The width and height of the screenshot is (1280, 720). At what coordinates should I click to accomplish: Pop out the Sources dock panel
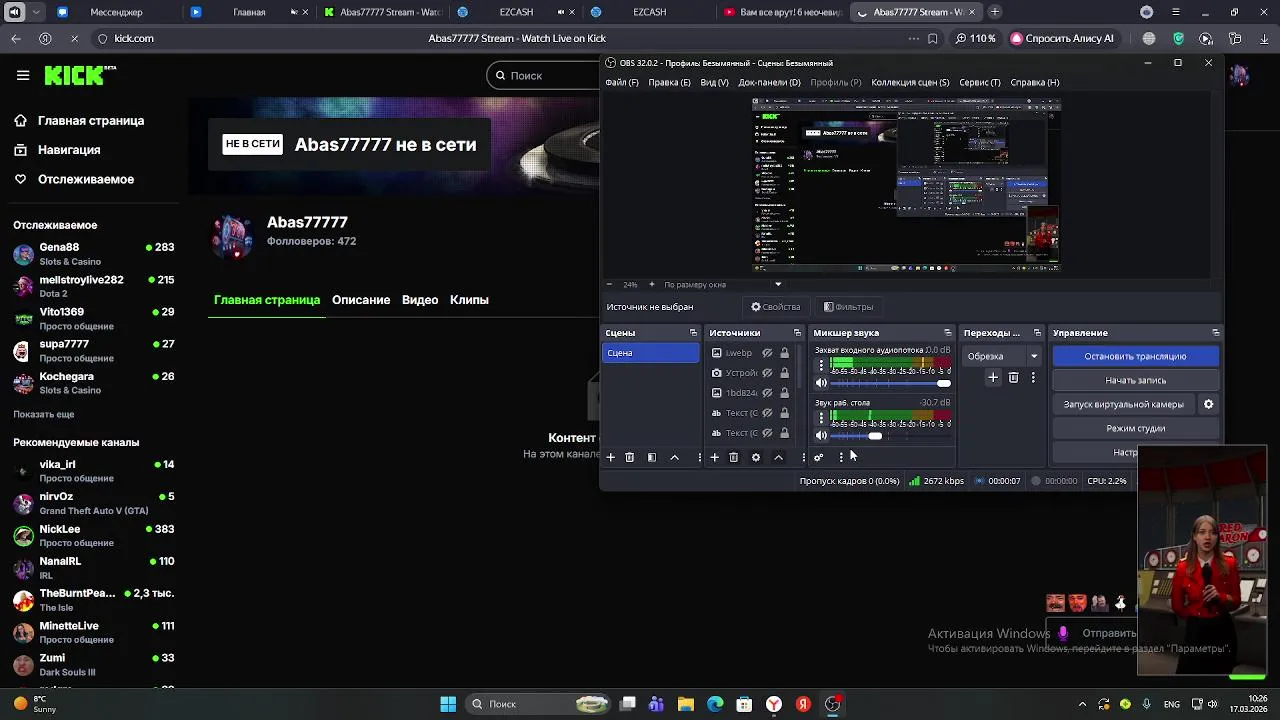pyautogui.click(x=797, y=333)
